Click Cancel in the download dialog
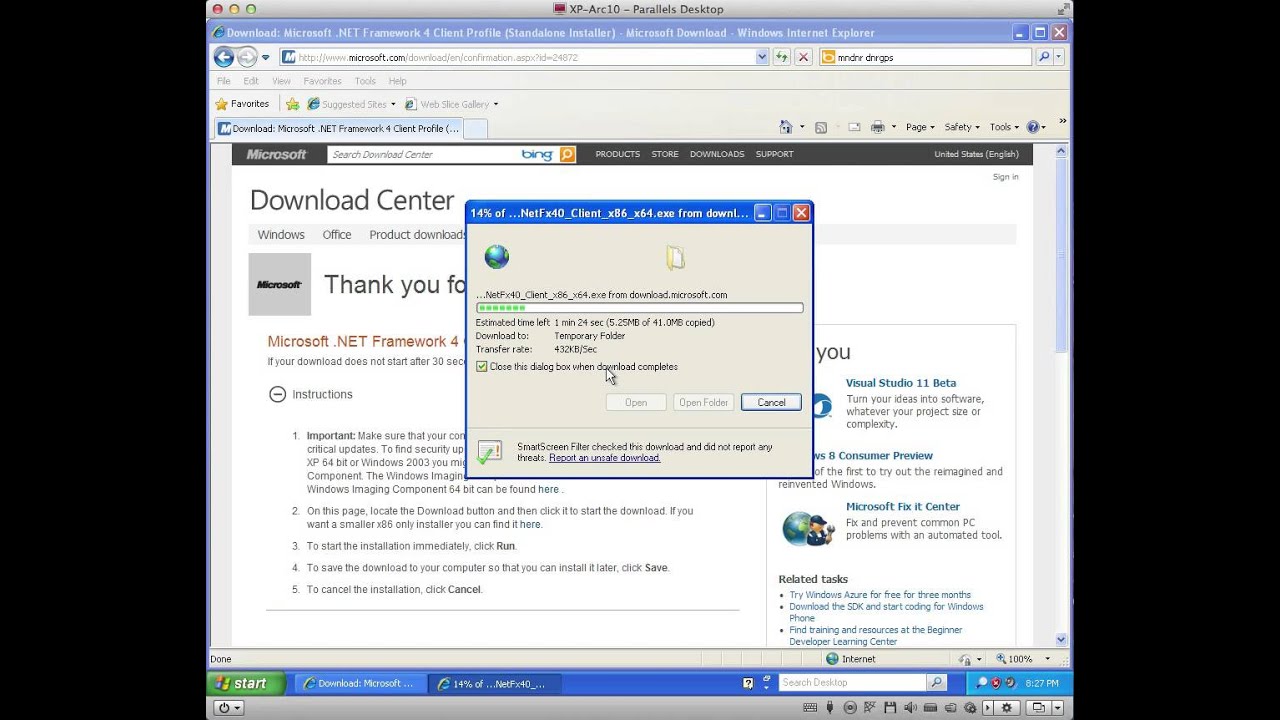Screen dimensions: 1280x720 click(x=771, y=402)
